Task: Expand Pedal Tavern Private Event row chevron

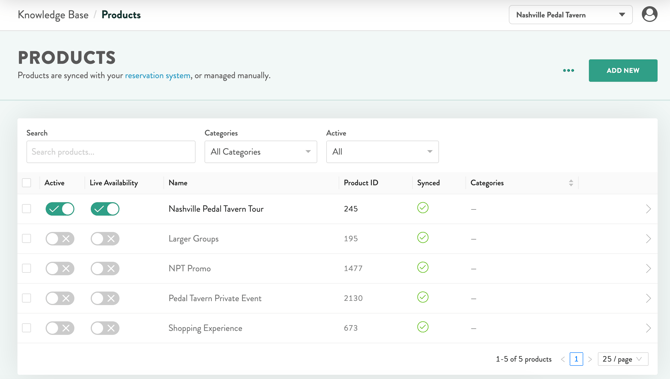Action: [x=648, y=298]
